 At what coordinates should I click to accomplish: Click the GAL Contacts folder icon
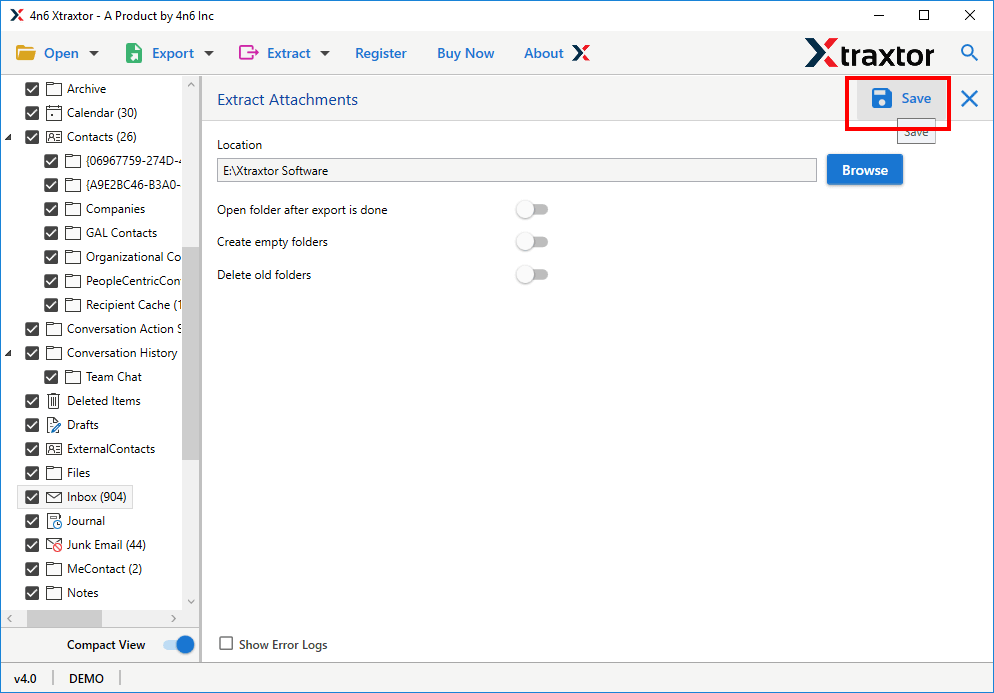(x=73, y=233)
